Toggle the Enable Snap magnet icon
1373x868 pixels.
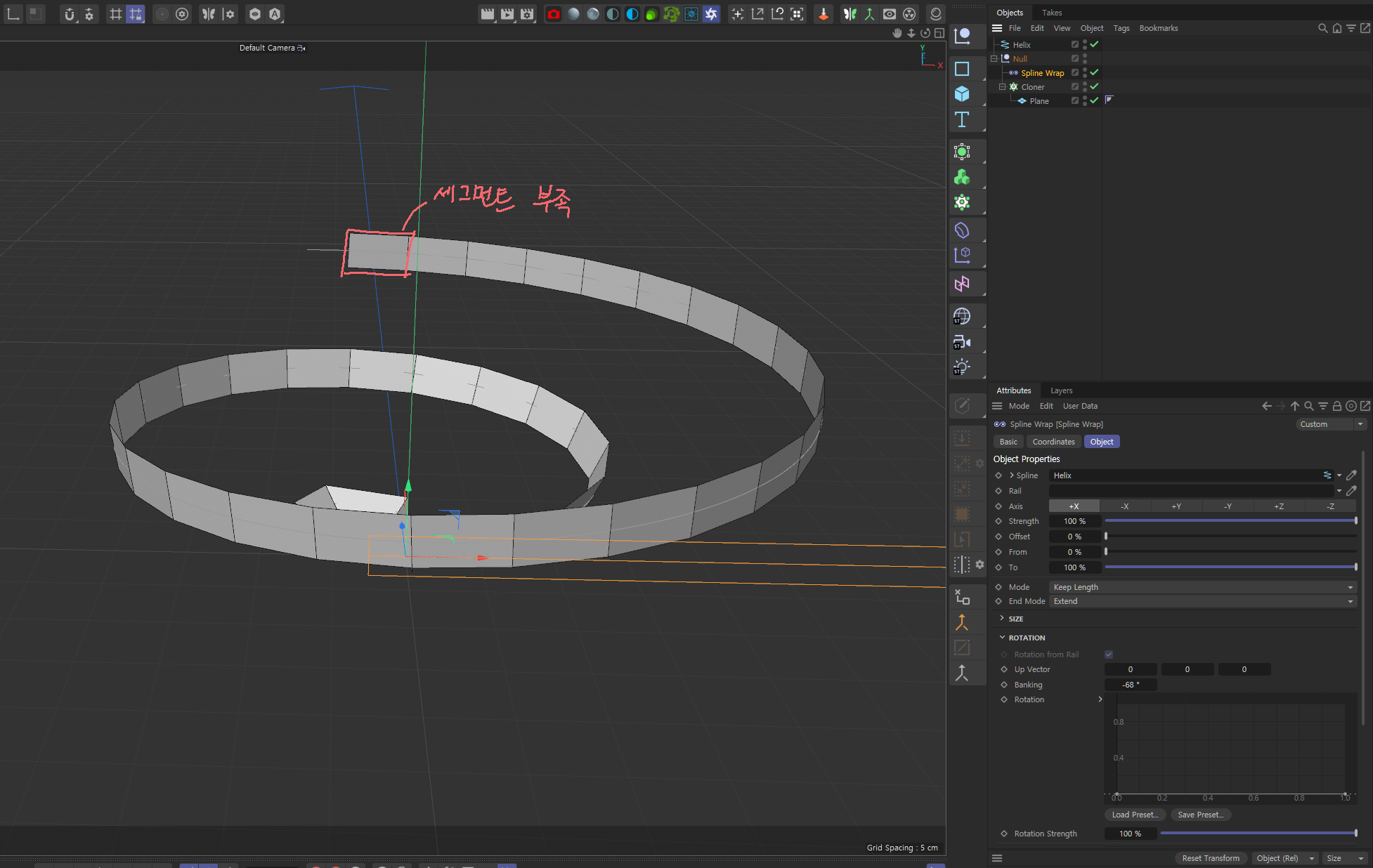(x=69, y=14)
